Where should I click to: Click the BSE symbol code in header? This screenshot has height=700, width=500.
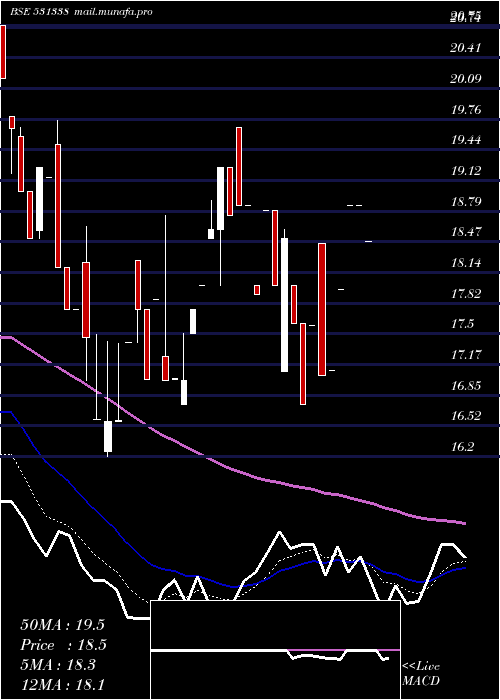pos(39,11)
